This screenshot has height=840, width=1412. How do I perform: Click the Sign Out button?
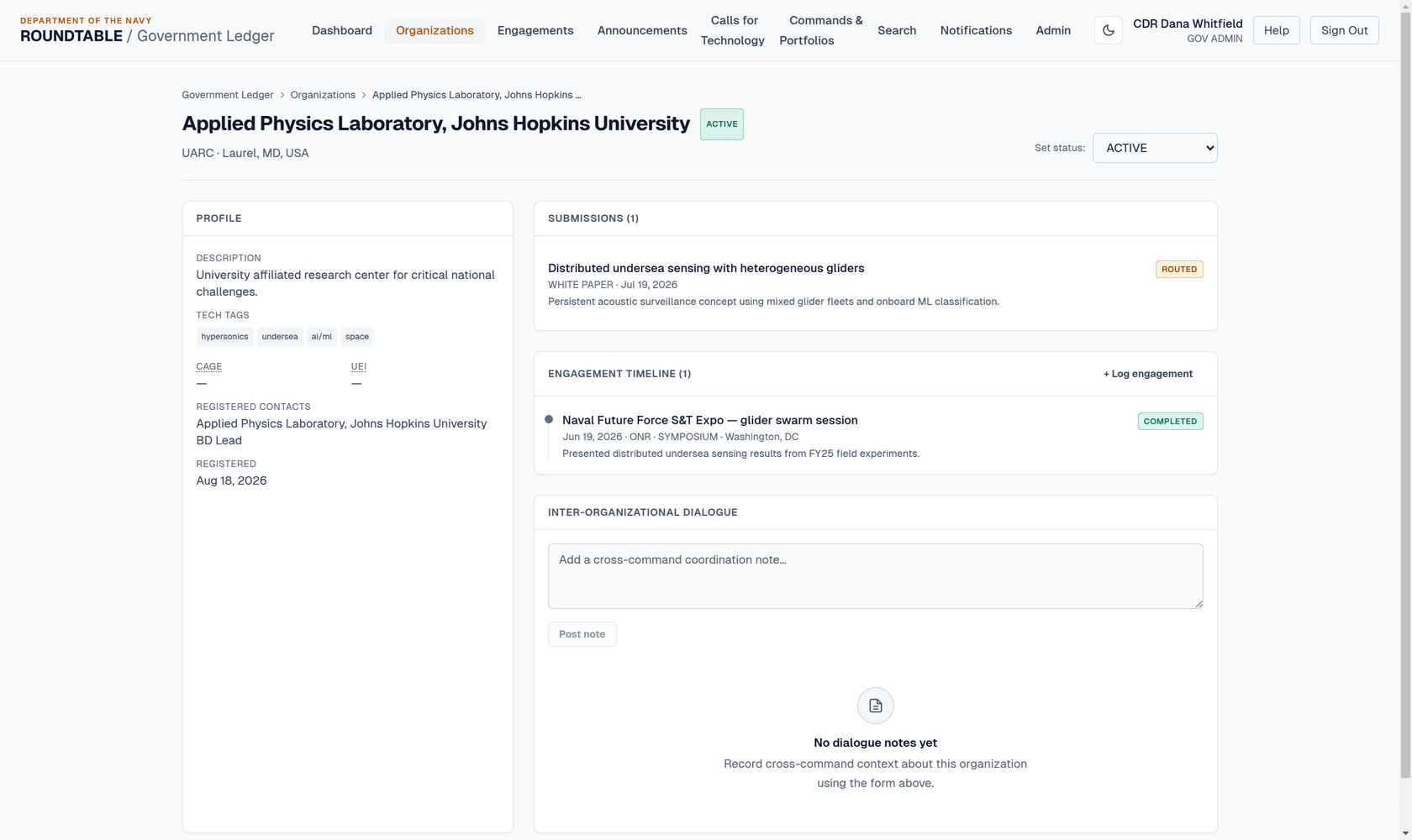tap(1344, 30)
